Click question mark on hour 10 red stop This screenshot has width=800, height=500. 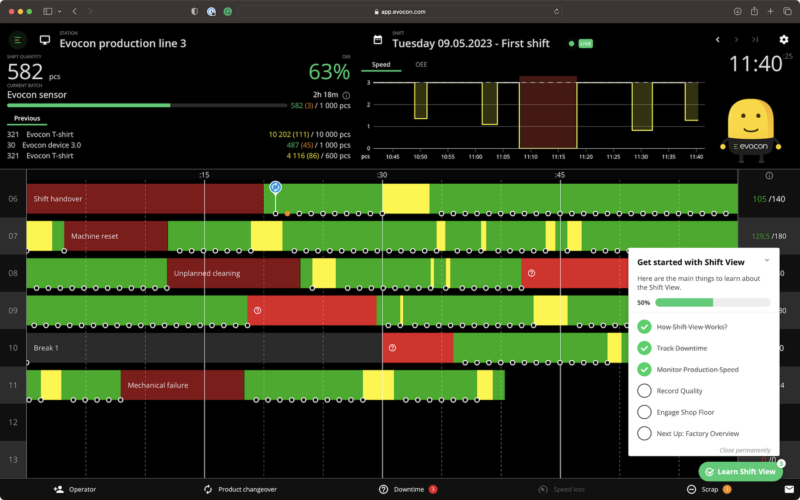(x=392, y=347)
